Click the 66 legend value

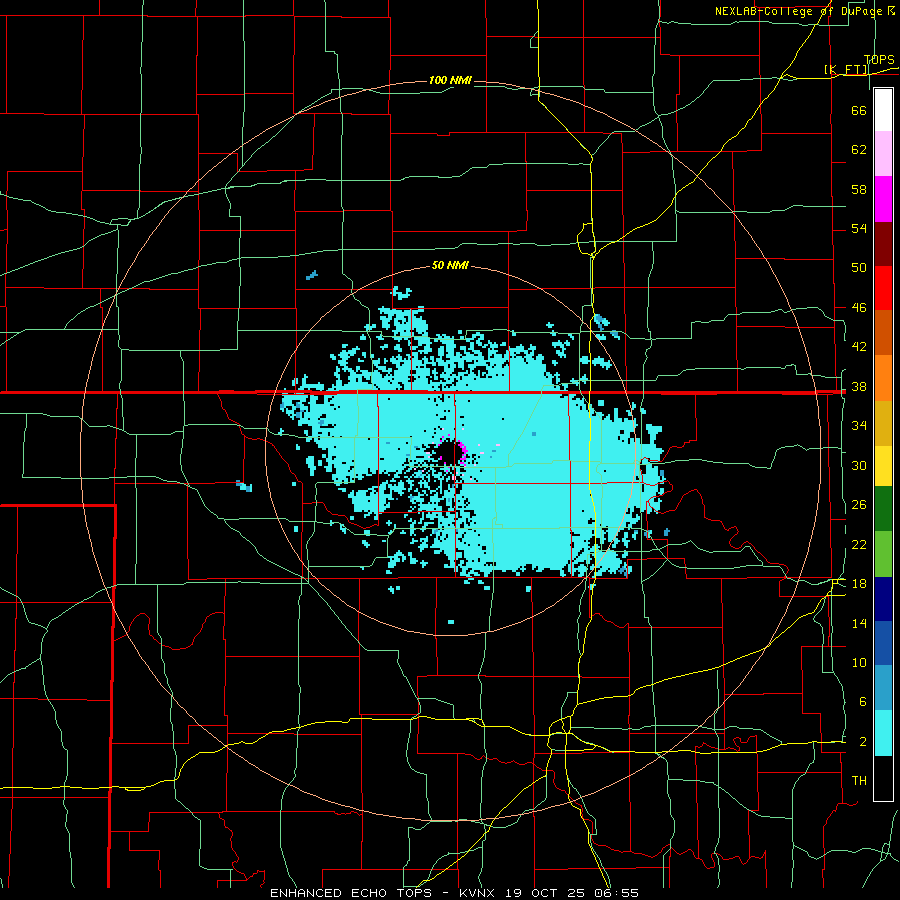point(859,110)
